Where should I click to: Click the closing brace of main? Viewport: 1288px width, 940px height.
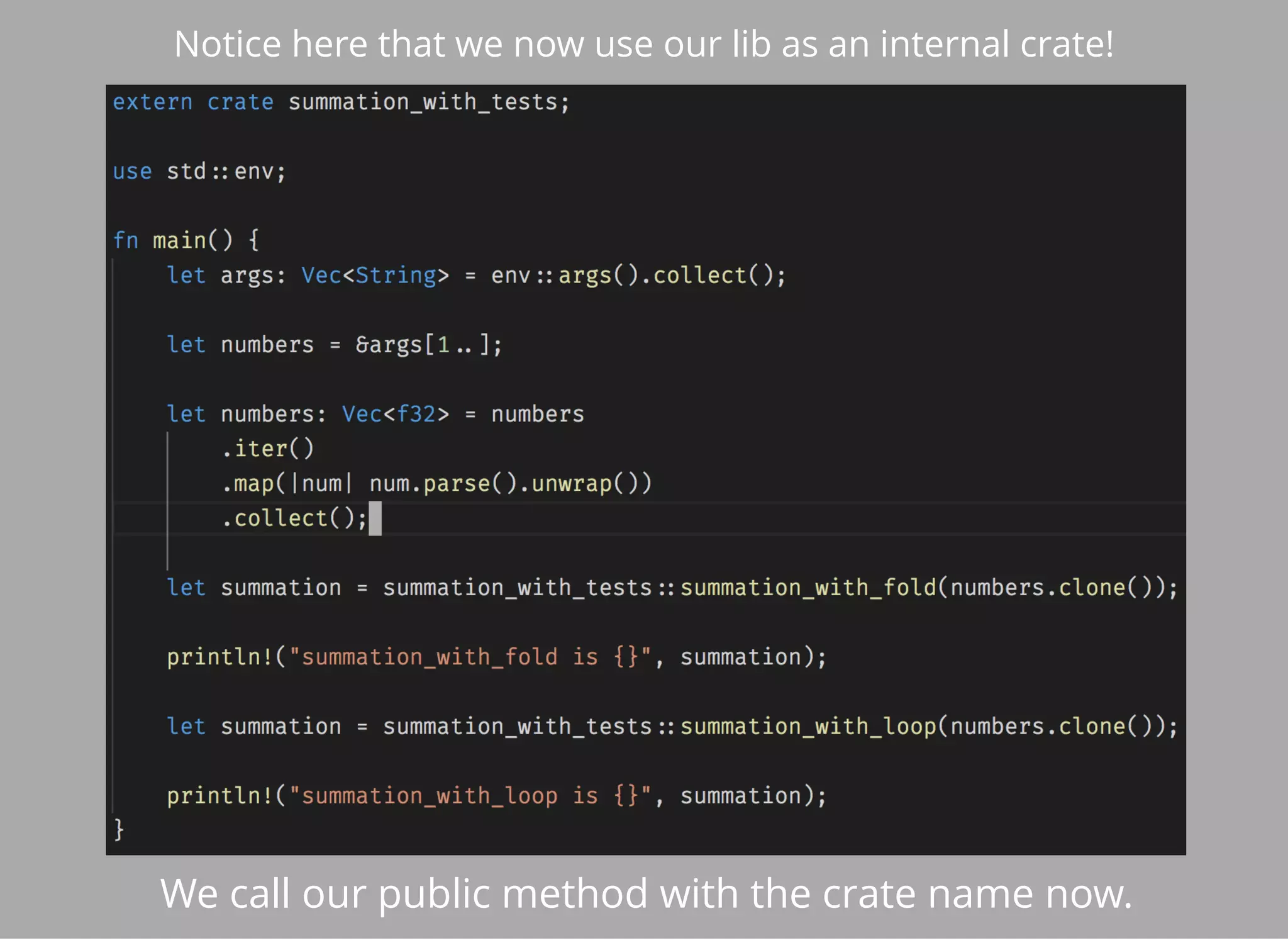[119, 830]
